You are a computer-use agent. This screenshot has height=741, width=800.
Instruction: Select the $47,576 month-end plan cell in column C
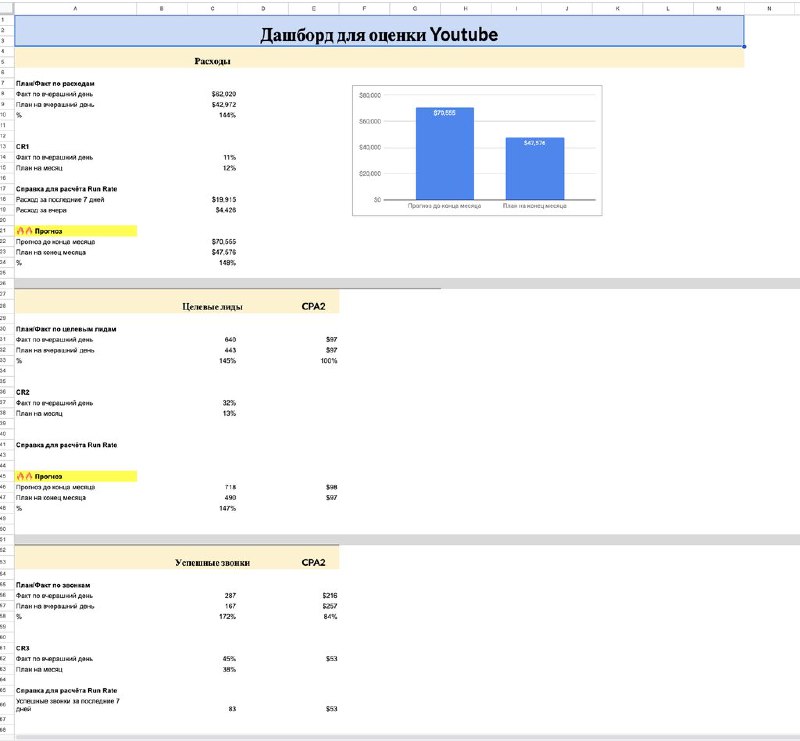pyautogui.click(x=223, y=253)
